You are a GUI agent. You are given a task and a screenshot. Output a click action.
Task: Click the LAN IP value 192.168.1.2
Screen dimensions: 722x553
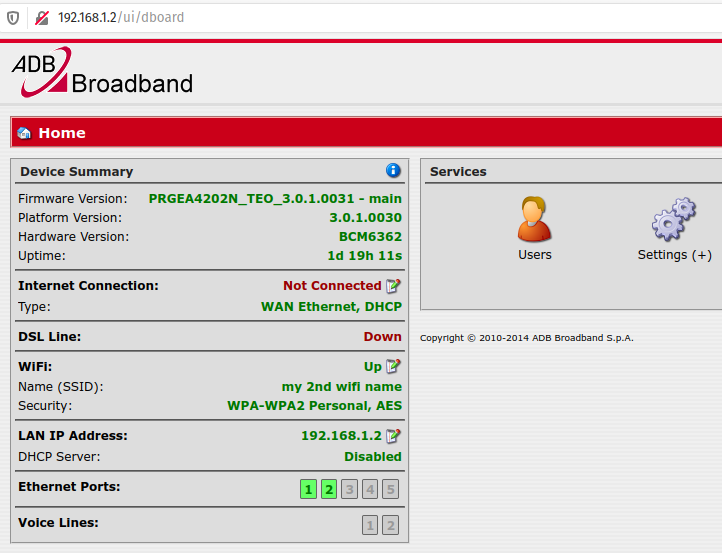coord(341,436)
